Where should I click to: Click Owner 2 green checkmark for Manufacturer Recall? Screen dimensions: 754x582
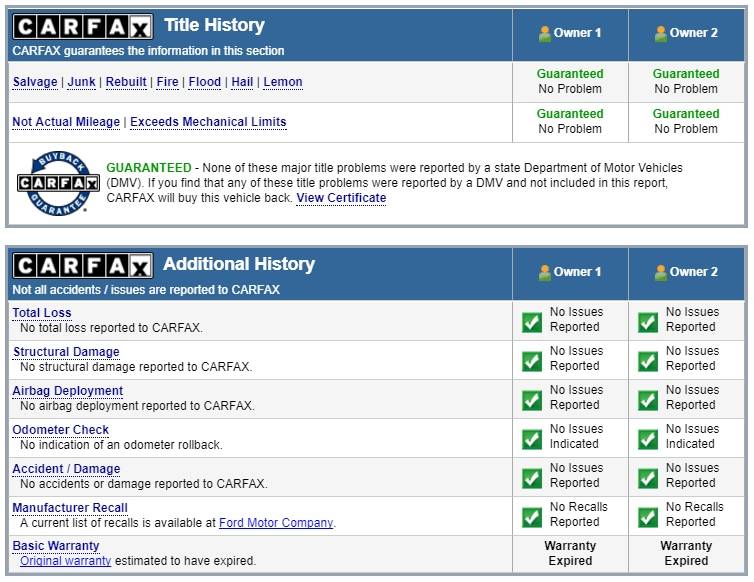point(648,517)
